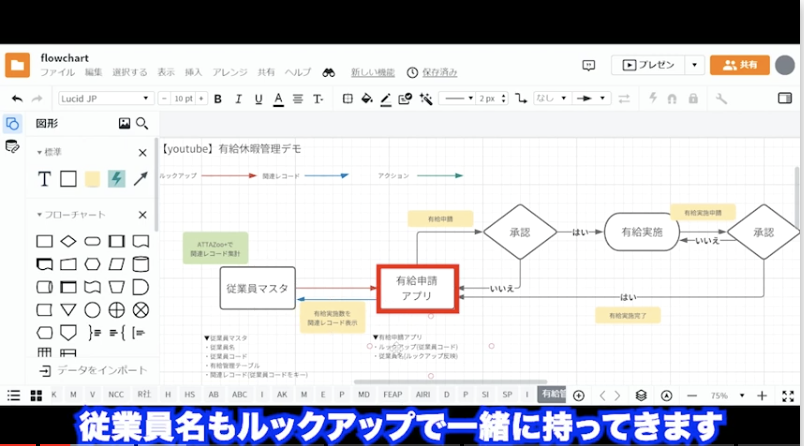This screenshot has height=446, width=804.
Task: Toggle underline formatting
Action: [x=256, y=99]
